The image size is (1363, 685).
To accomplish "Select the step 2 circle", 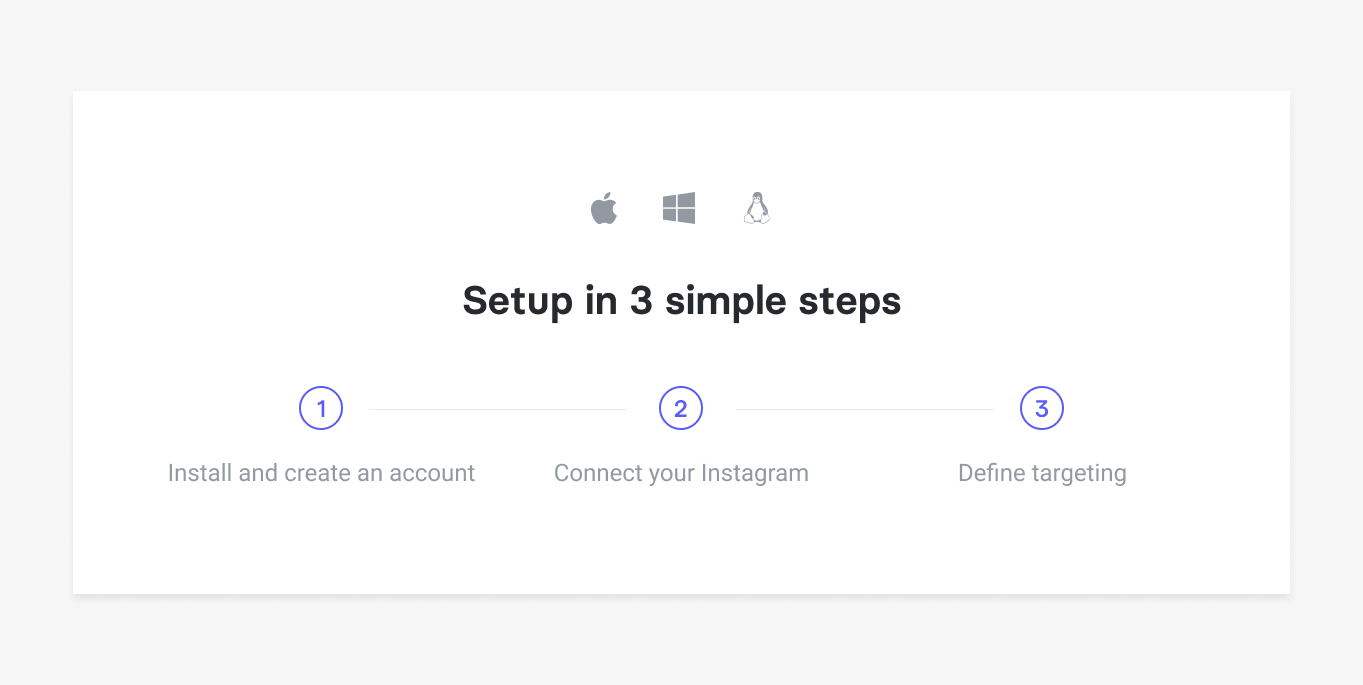I will click(x=681, y=408).
